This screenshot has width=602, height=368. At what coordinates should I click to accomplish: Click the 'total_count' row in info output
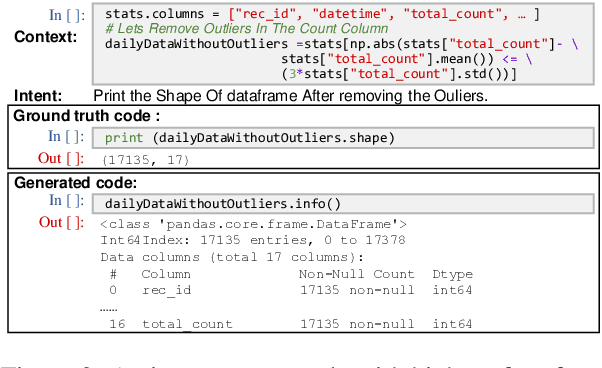click(x=290, y=324)
